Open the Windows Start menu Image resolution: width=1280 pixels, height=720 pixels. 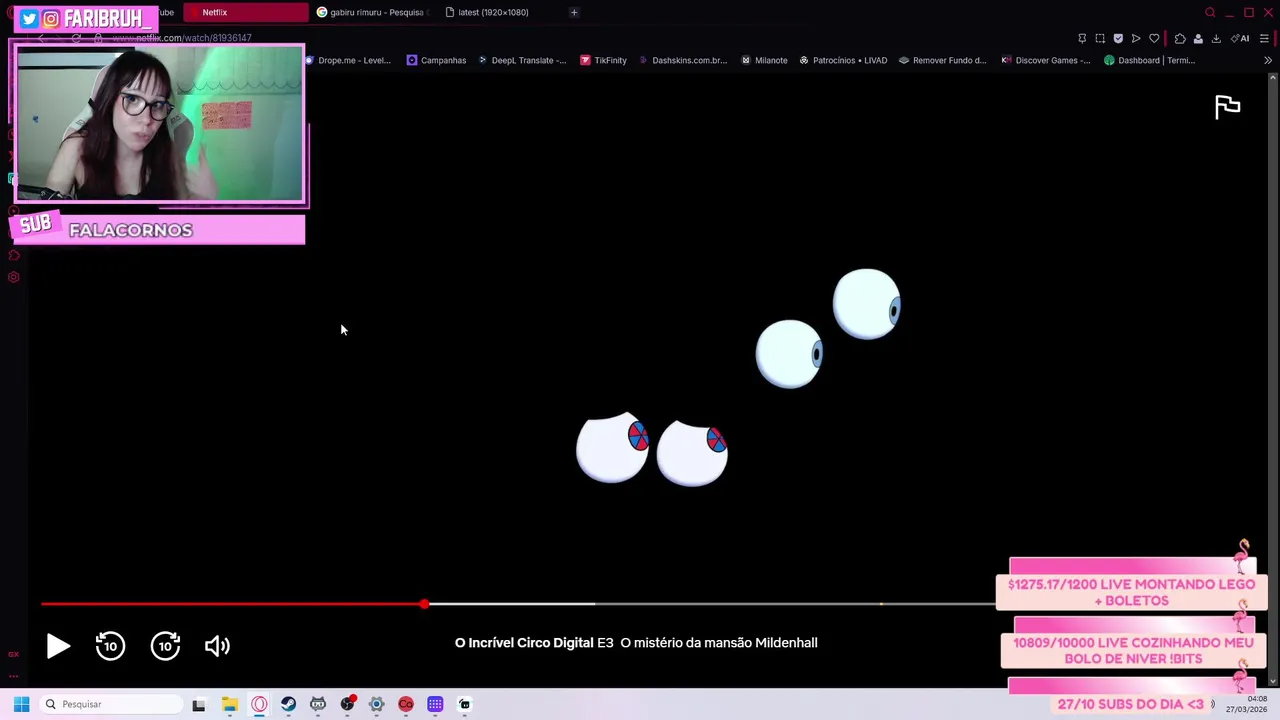(21, 704)
